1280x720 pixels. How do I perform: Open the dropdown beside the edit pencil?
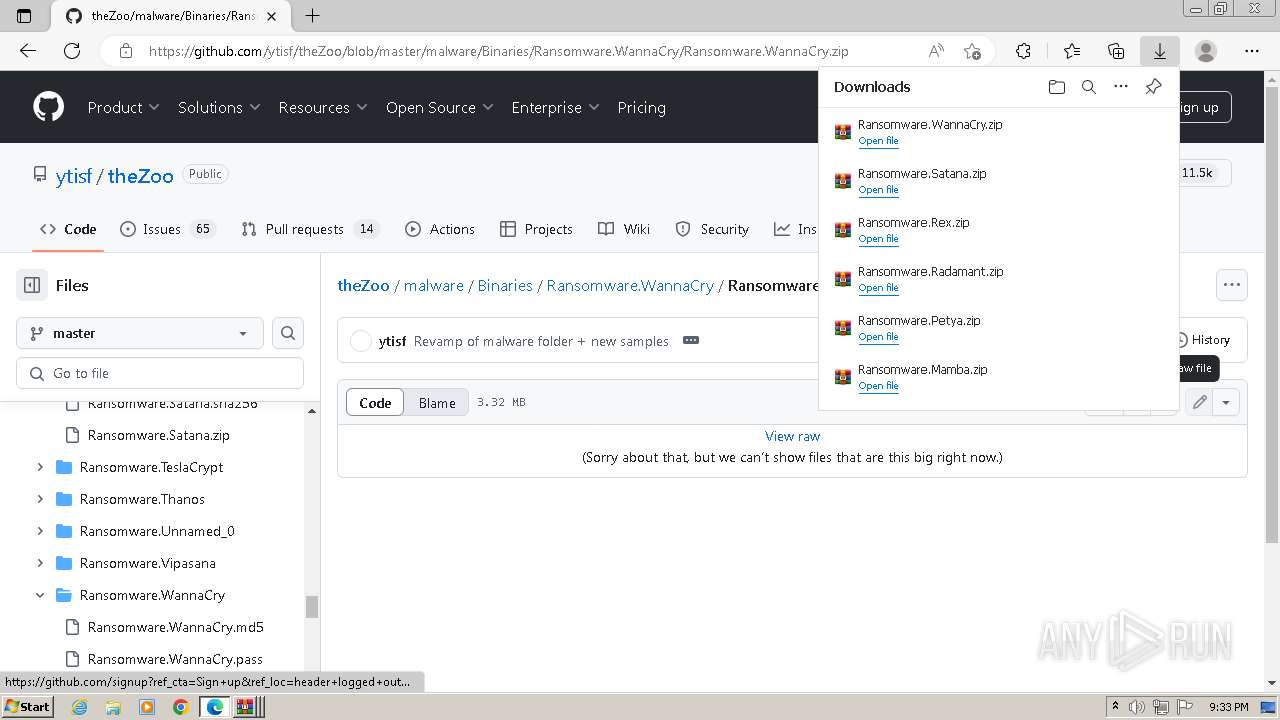(1225, 402)
